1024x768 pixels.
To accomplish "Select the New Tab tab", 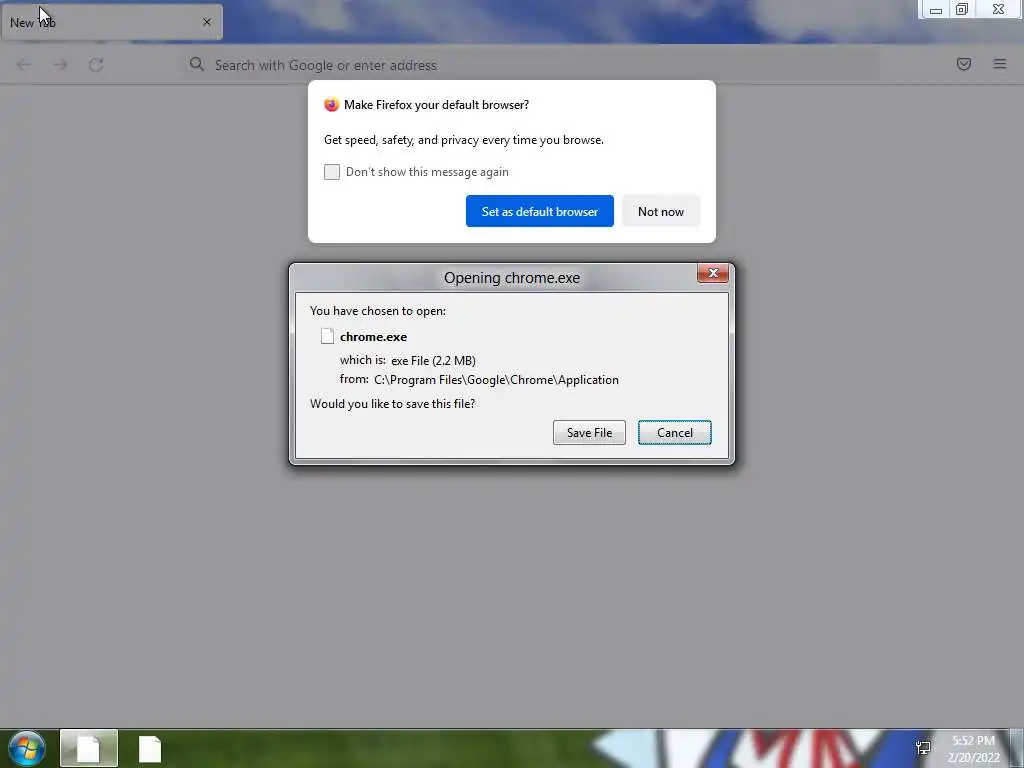I will pyautogui.click(x=112, y=22).
